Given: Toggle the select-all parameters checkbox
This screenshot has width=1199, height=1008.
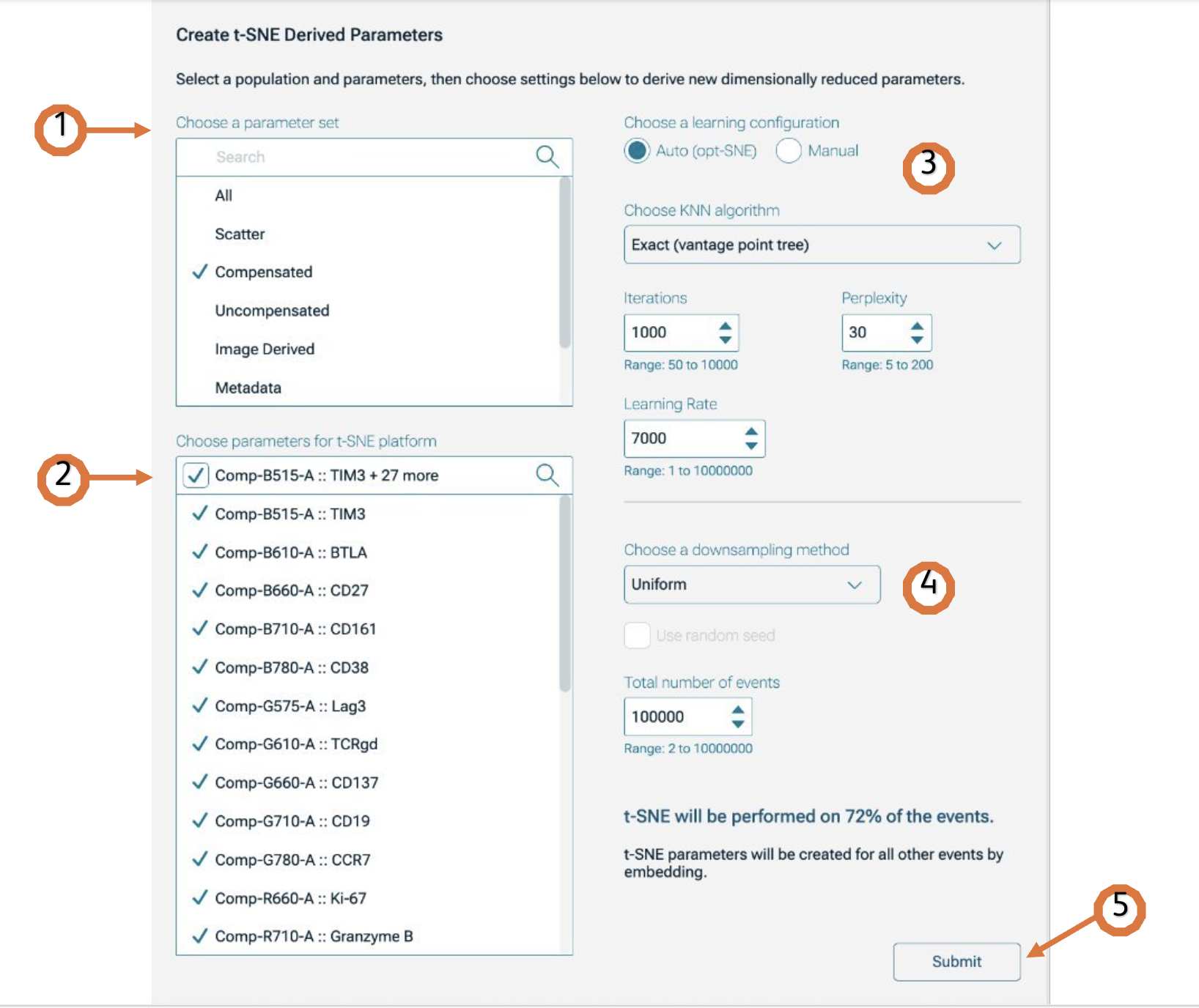Looking at the screenshot, I should pyautogui.click(x=196, y=475).
